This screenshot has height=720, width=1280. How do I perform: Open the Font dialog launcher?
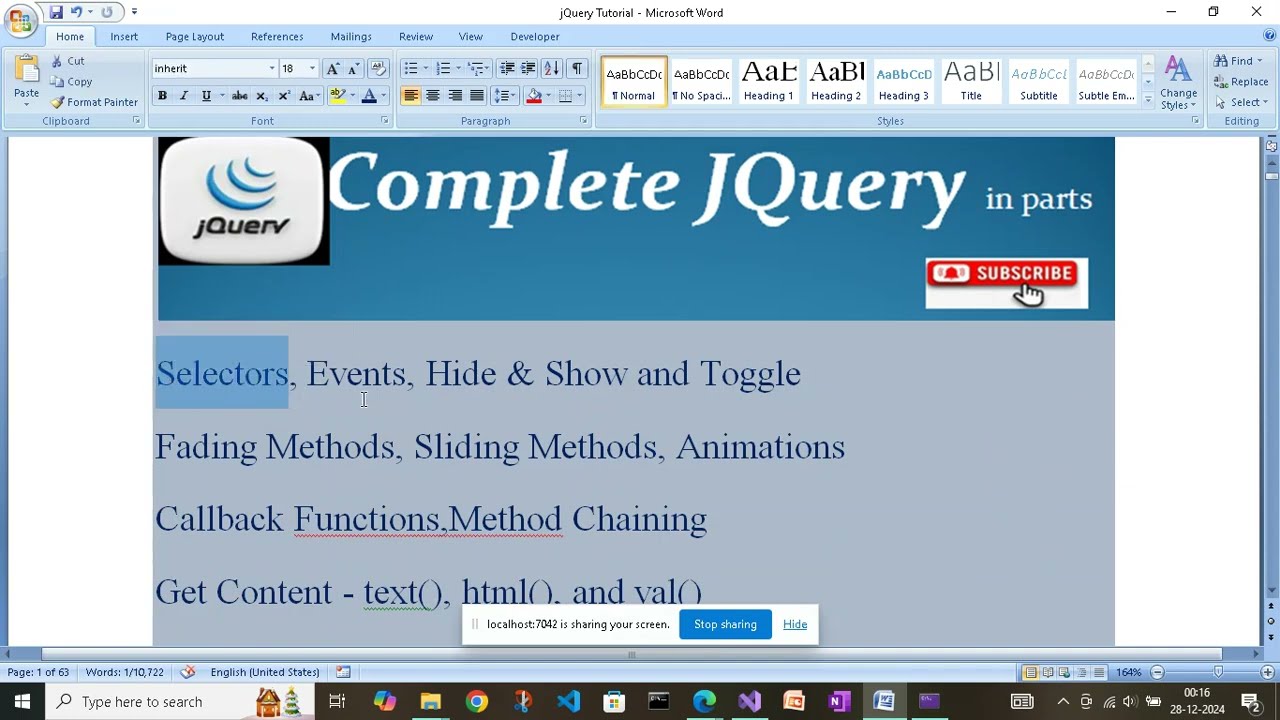(x=384, y=121)
